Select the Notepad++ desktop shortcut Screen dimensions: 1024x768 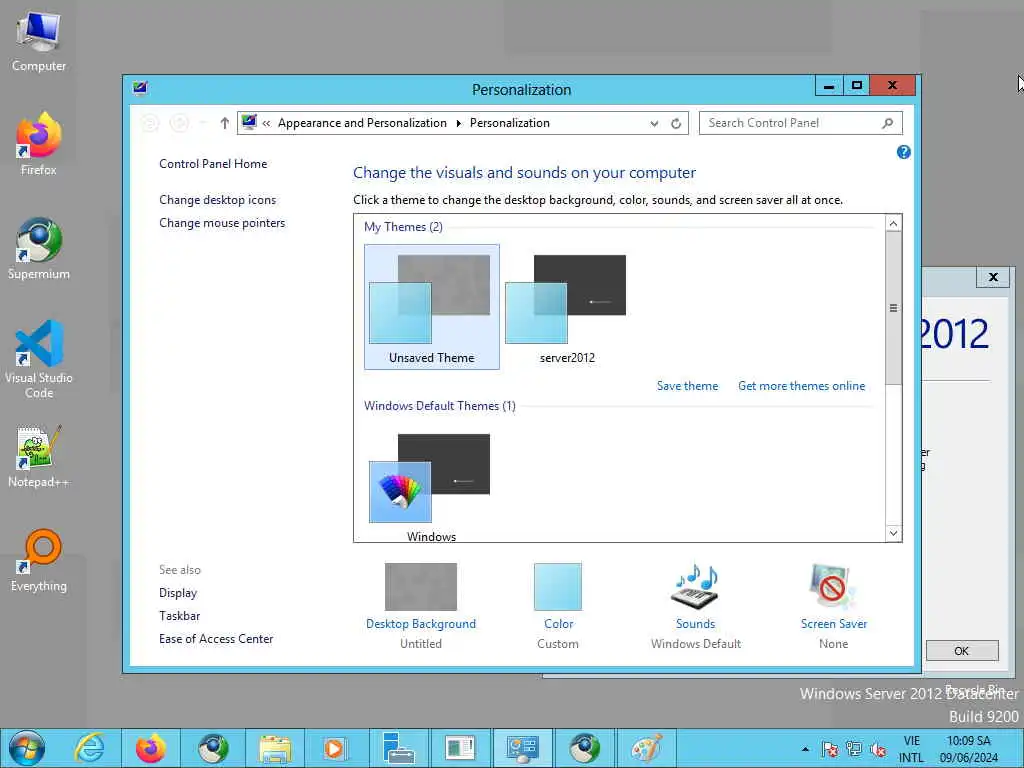pos(39,456)
